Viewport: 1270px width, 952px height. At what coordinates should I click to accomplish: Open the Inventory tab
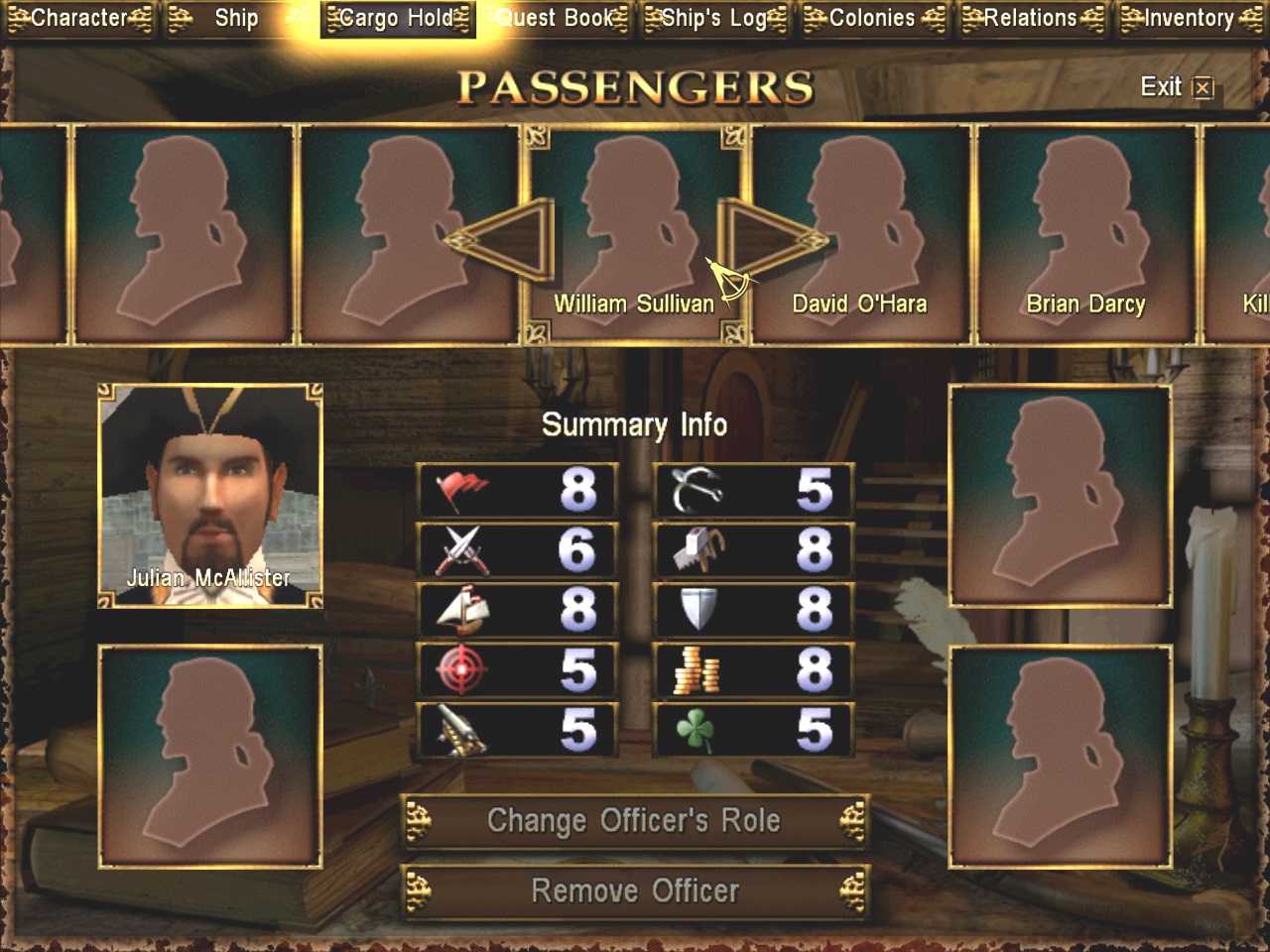click(x=1190, y=18)
